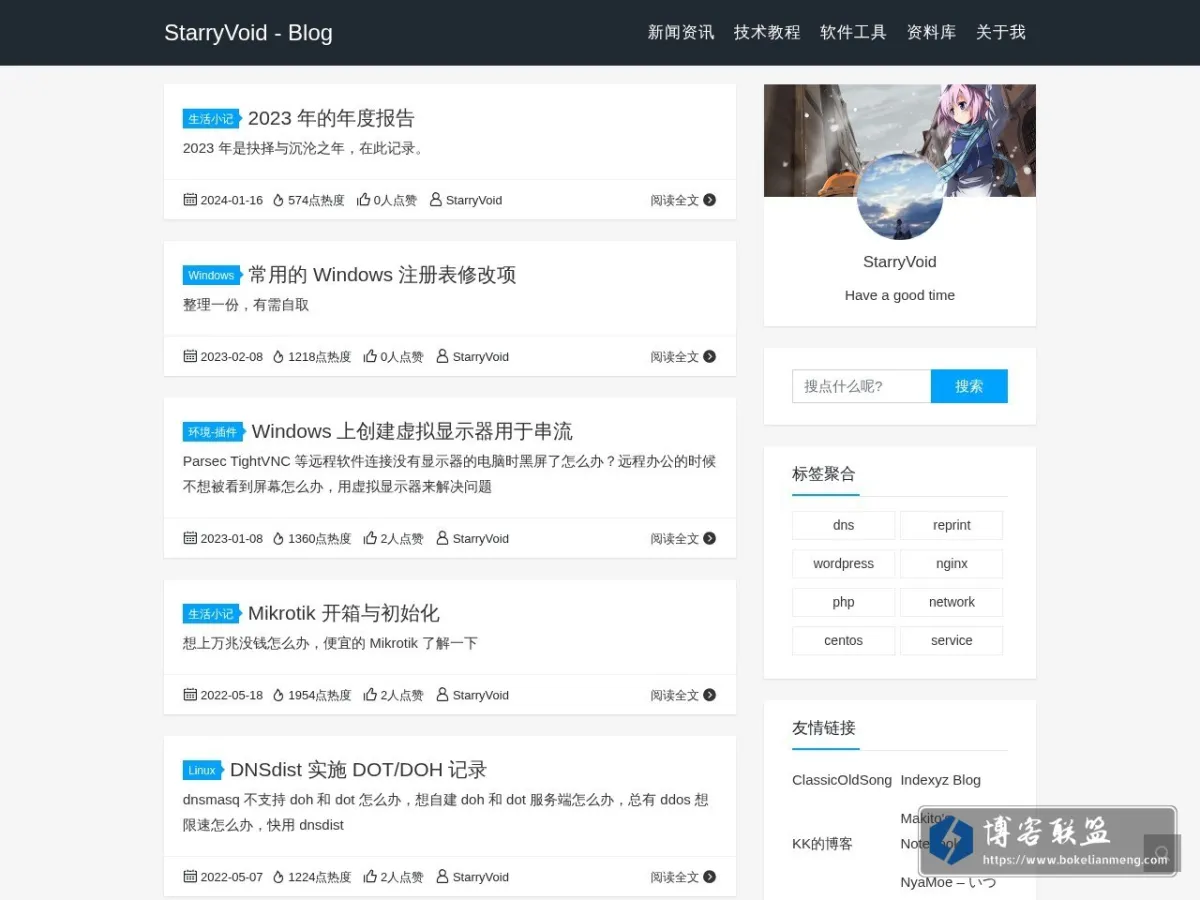The image size is (1200, 900).
Task: Click the blue 搜索 button
Action: point(969,386)
